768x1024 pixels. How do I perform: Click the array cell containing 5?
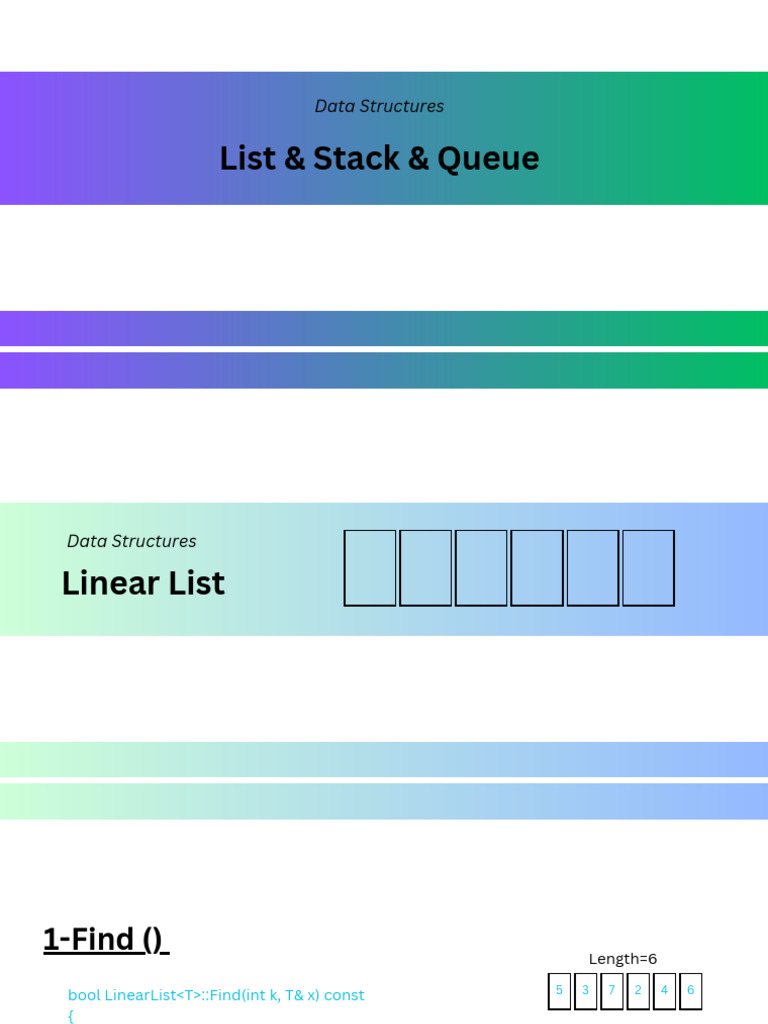pyautogui.click(x=559, y=991)
